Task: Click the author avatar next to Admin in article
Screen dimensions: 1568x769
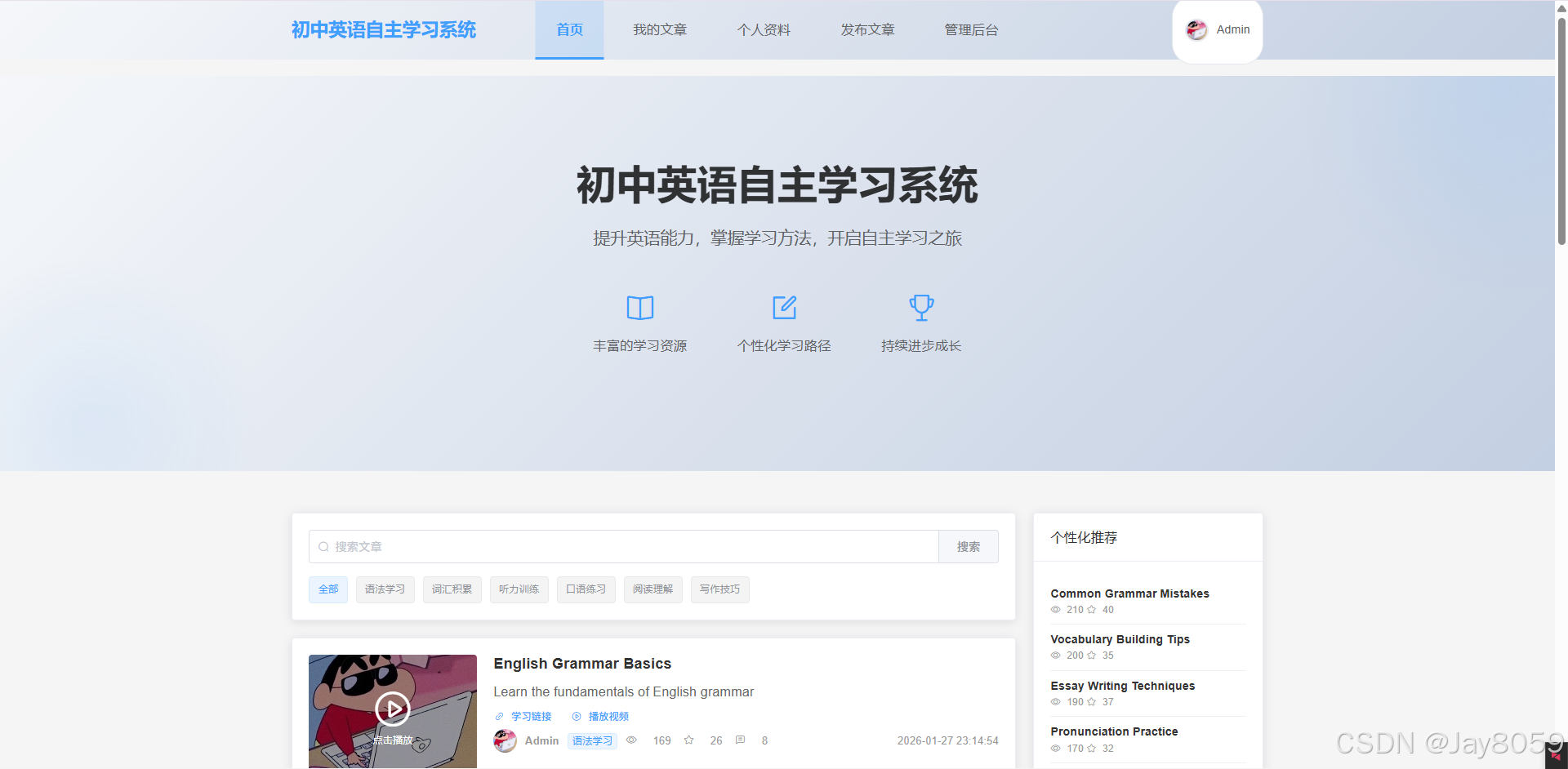Action: click(x=506, y=740)
